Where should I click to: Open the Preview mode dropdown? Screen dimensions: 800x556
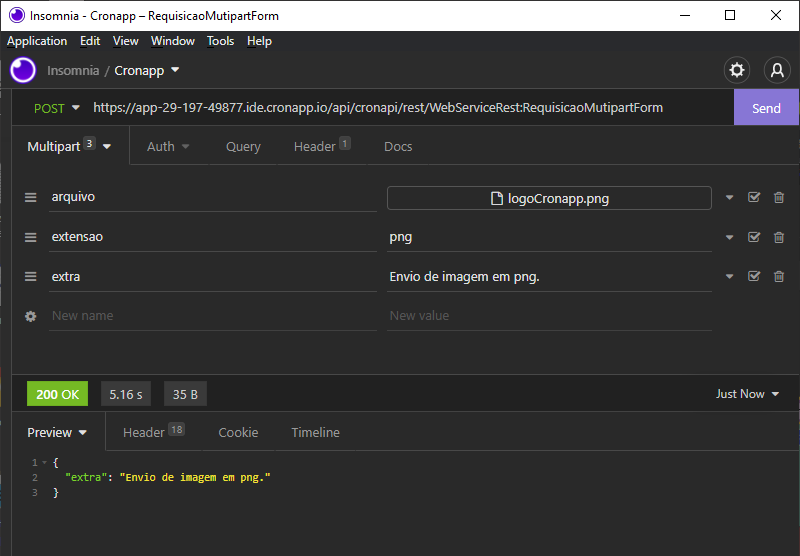[57, 433]
